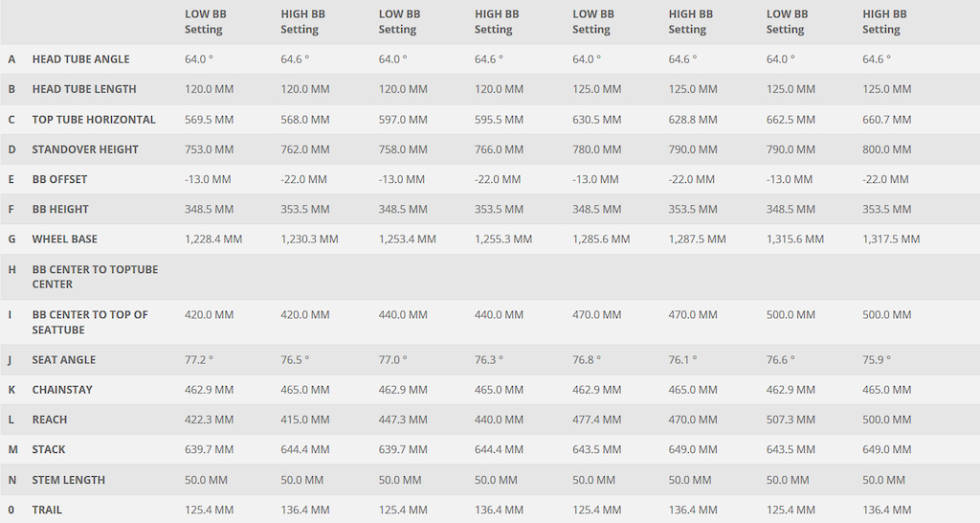
Task: Click the REACH row label
Action: 49,420
